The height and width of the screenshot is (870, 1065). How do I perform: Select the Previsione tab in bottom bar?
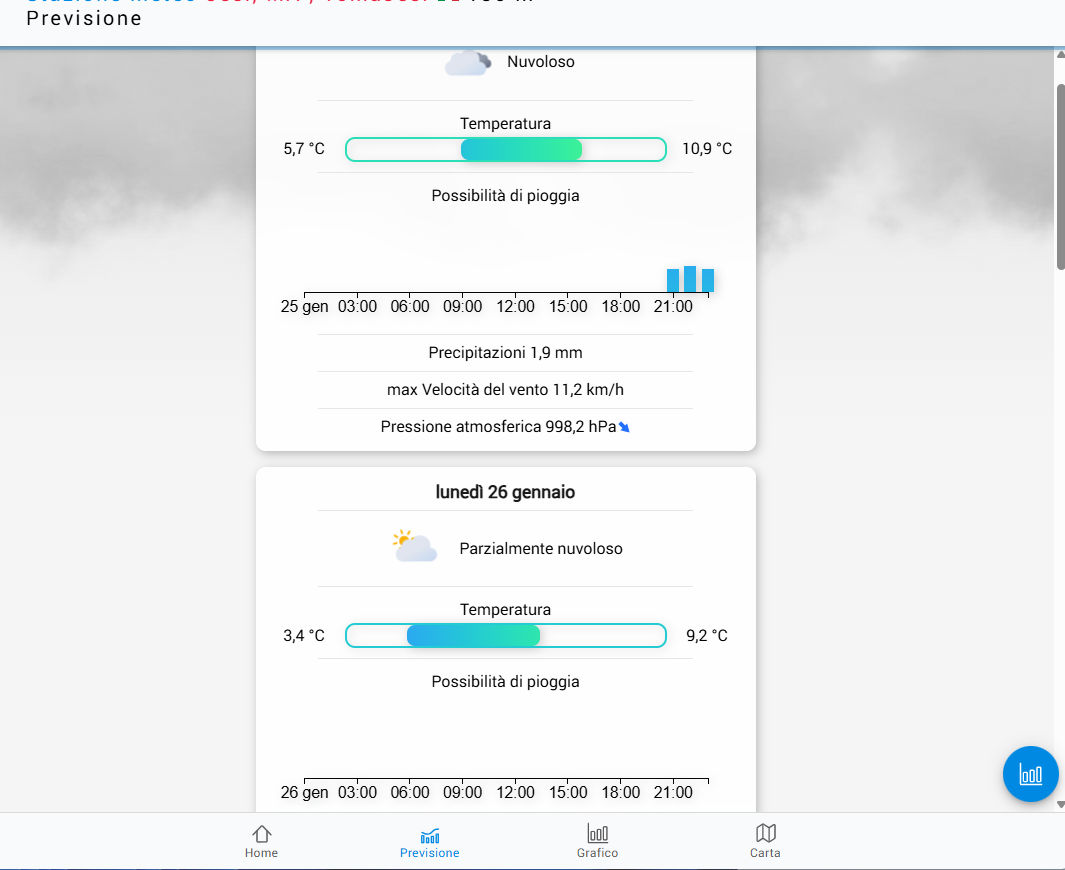pyautogui.click(x=429, y=841)
